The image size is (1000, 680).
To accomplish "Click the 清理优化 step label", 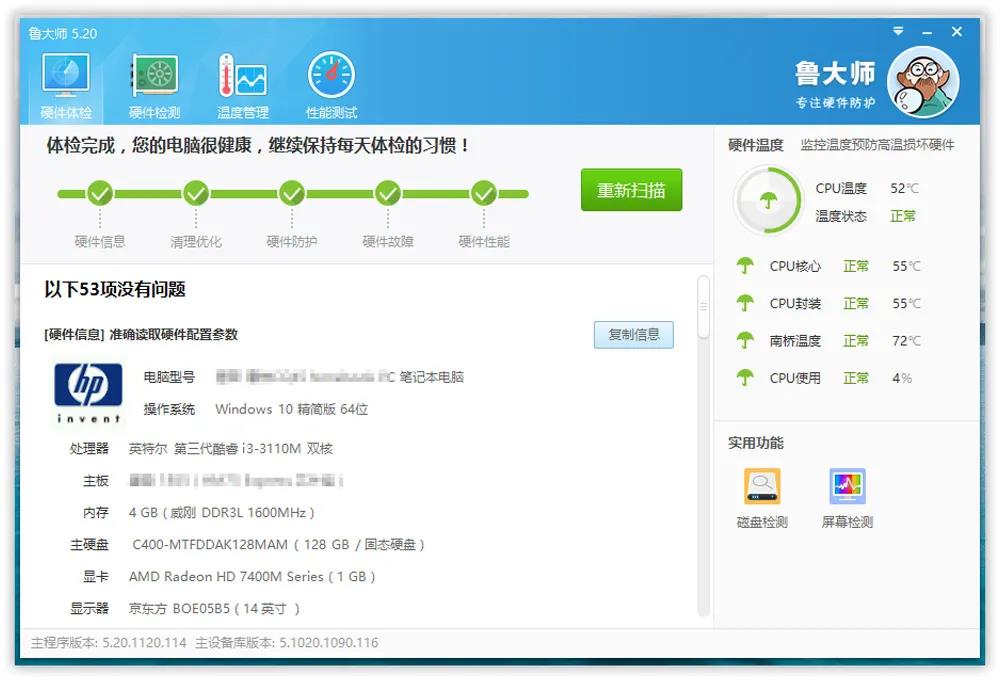I will tap(196, 241).
